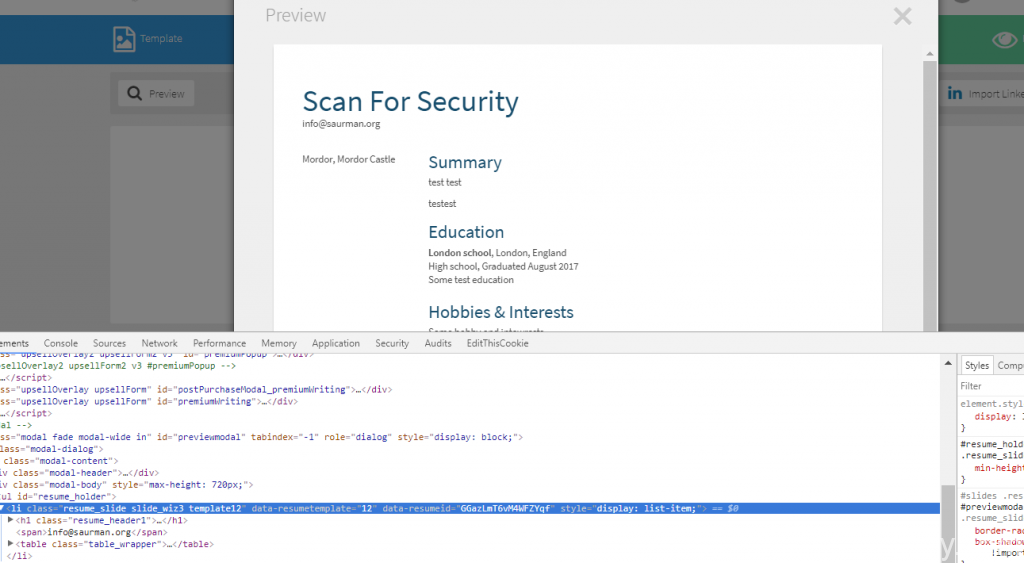Image resolution: width=1024 pixels, height=563 pixels.
Task: Click the modal scrollbar up arrow
Action: click(x=930, y=54)
